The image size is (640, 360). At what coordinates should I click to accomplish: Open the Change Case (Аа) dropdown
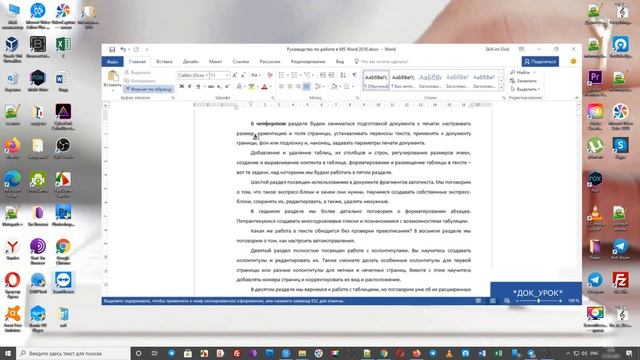[x=256, y=75]
